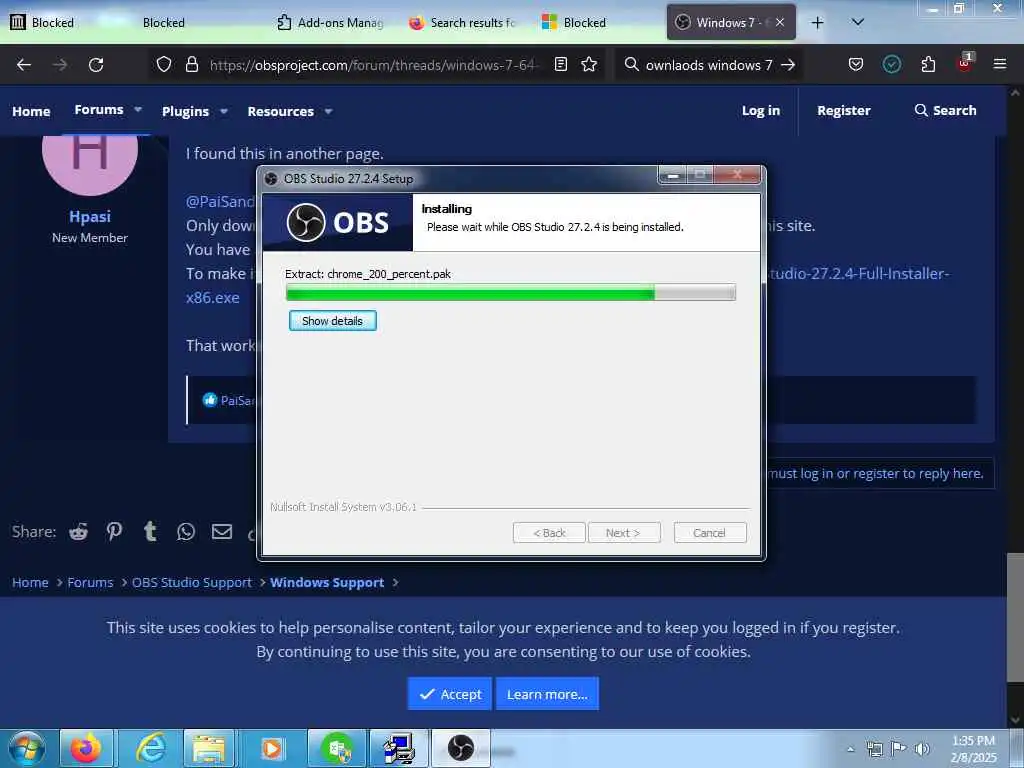1024x768 pixels.
Task: Open the x86.exe installer link
Action: tap(213, 297)
